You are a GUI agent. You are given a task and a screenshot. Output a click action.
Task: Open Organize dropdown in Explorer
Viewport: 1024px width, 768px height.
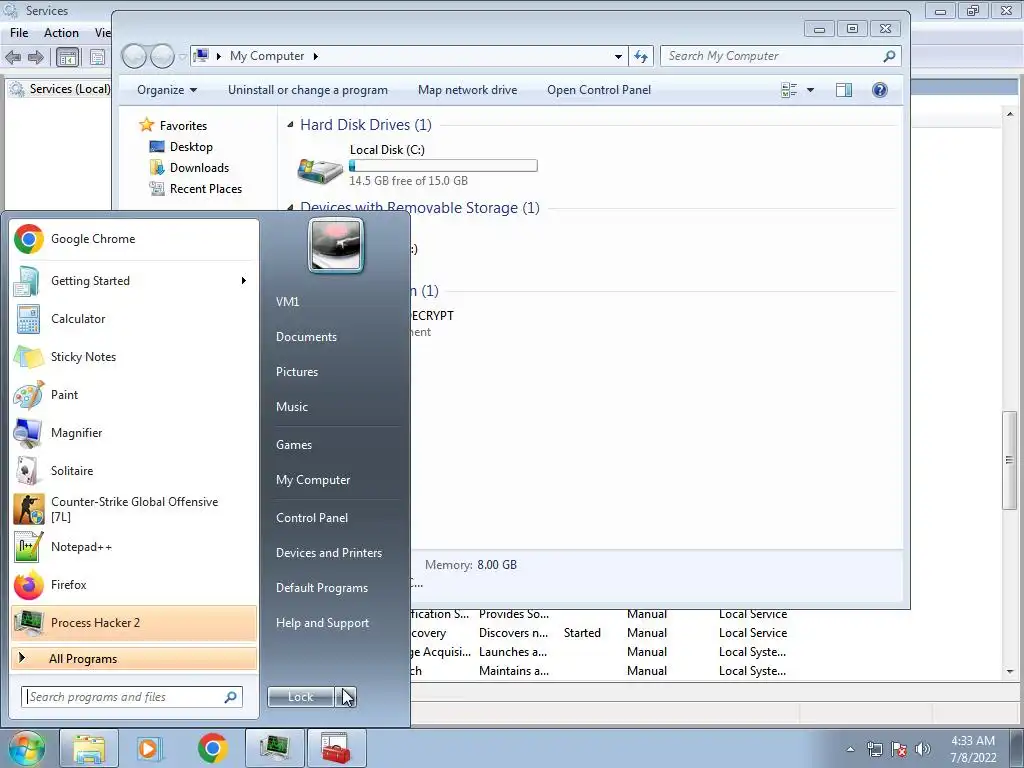point(167,90)
